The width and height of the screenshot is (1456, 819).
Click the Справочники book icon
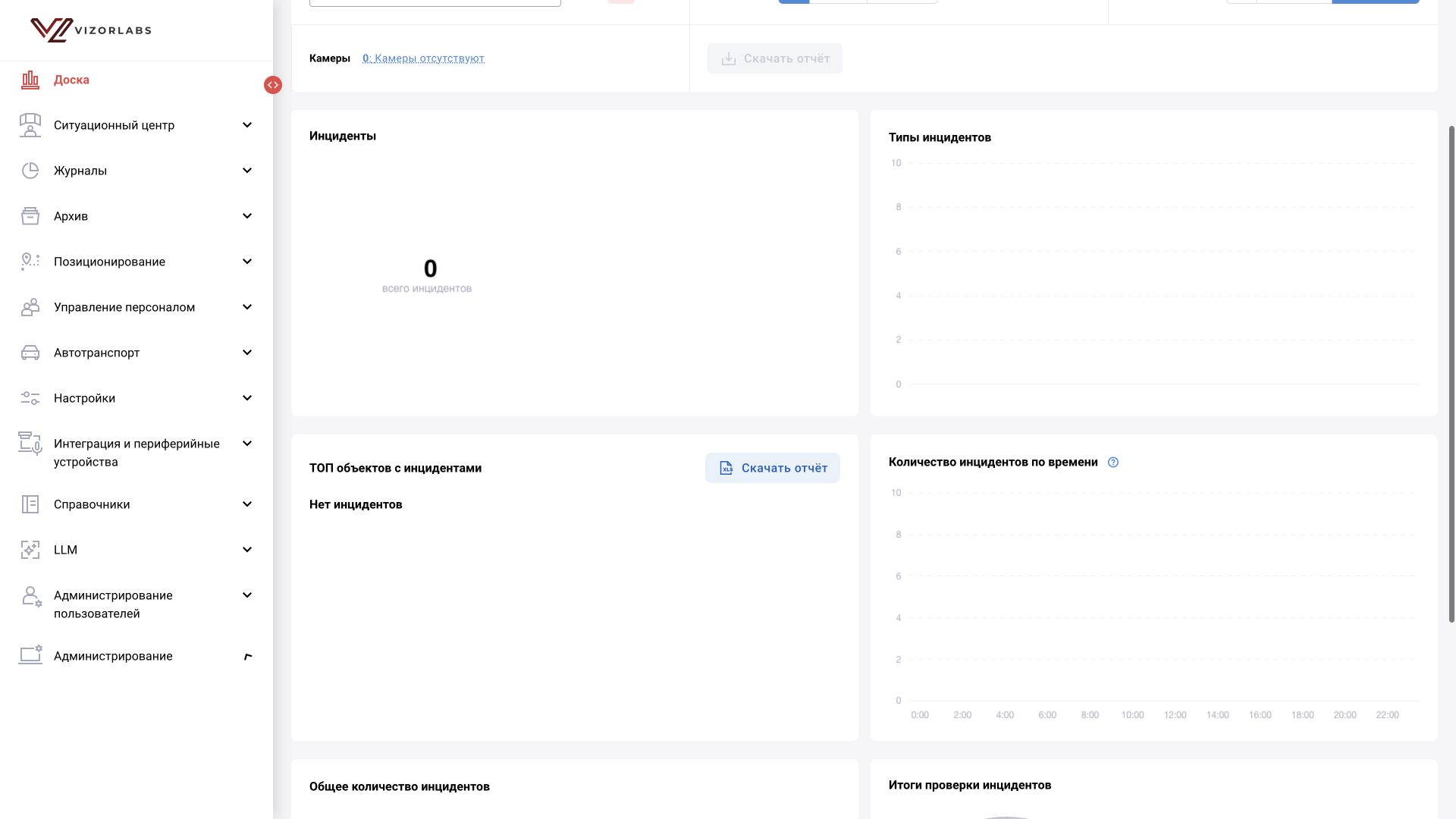click(30, 504)
